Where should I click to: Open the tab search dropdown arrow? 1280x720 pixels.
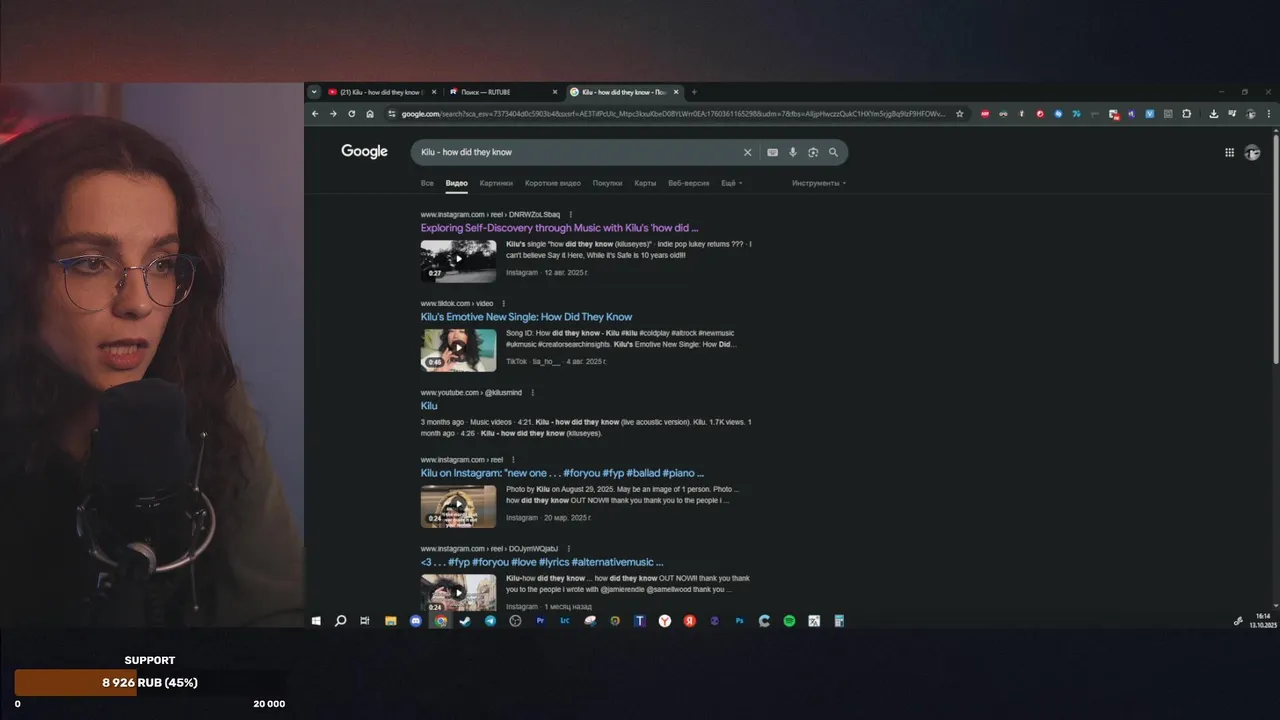pyautogui.click(x=314, y=92)
